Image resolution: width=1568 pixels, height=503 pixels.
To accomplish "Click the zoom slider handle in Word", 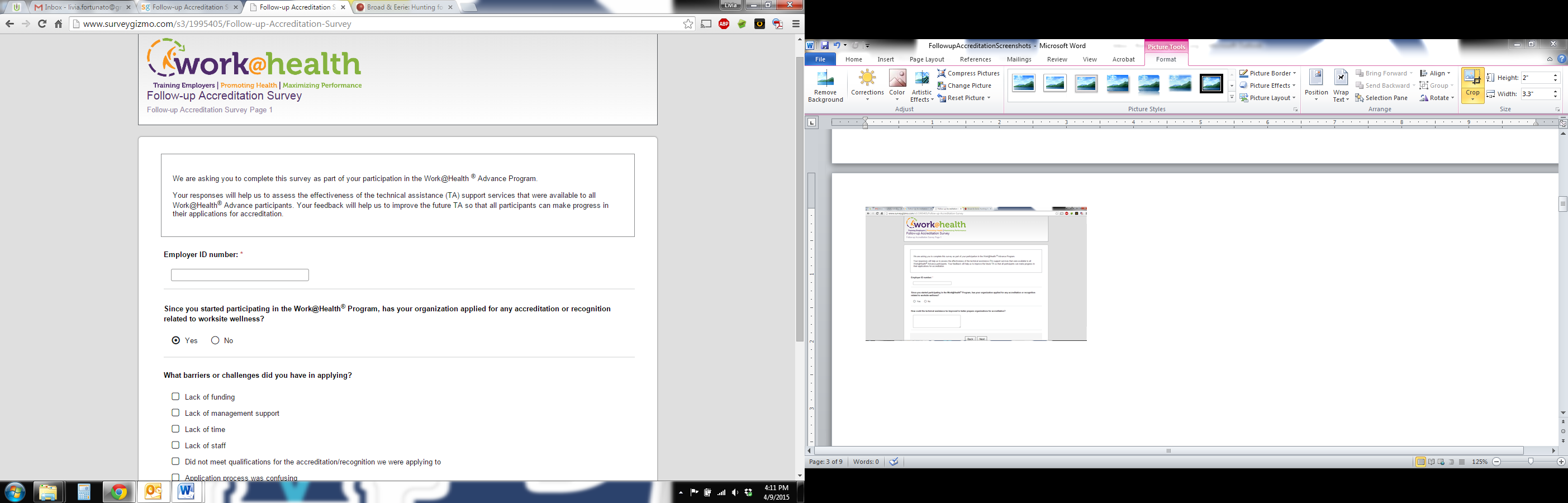I will [1531, 462].
